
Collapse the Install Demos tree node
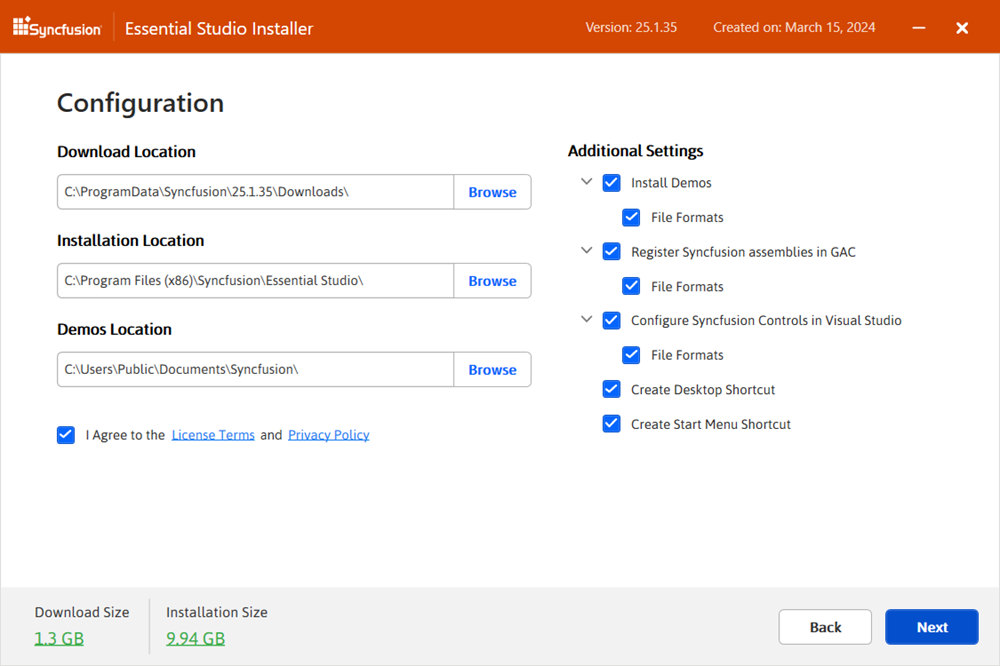[587, 182]
